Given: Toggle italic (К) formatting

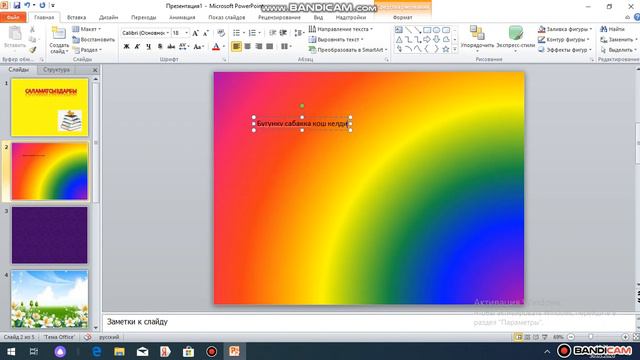Looking at the screenshot, I should tap(138, 47).
